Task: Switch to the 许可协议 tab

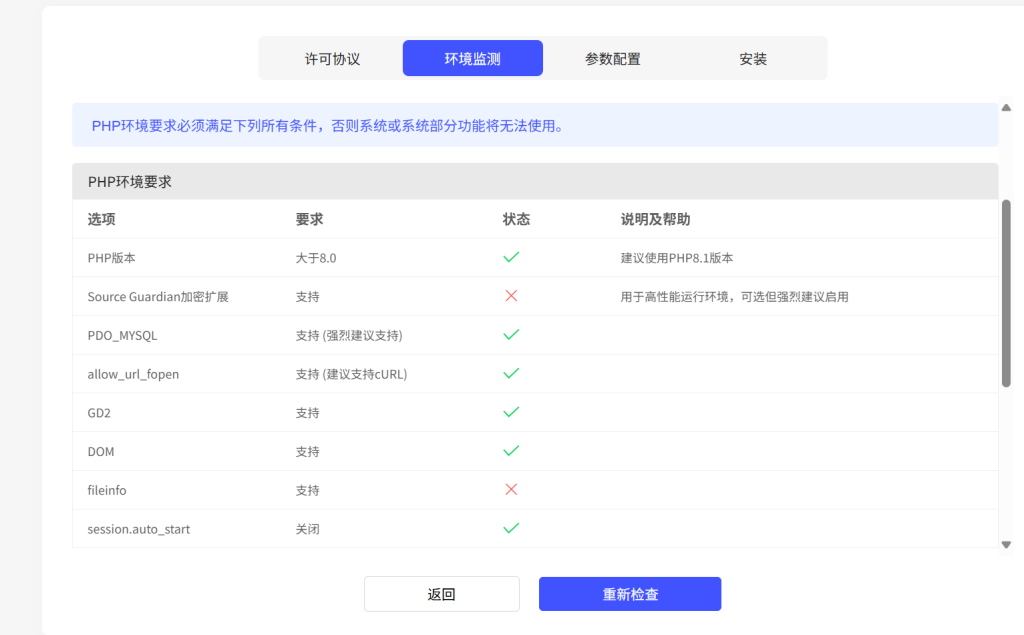Action: 332,59
